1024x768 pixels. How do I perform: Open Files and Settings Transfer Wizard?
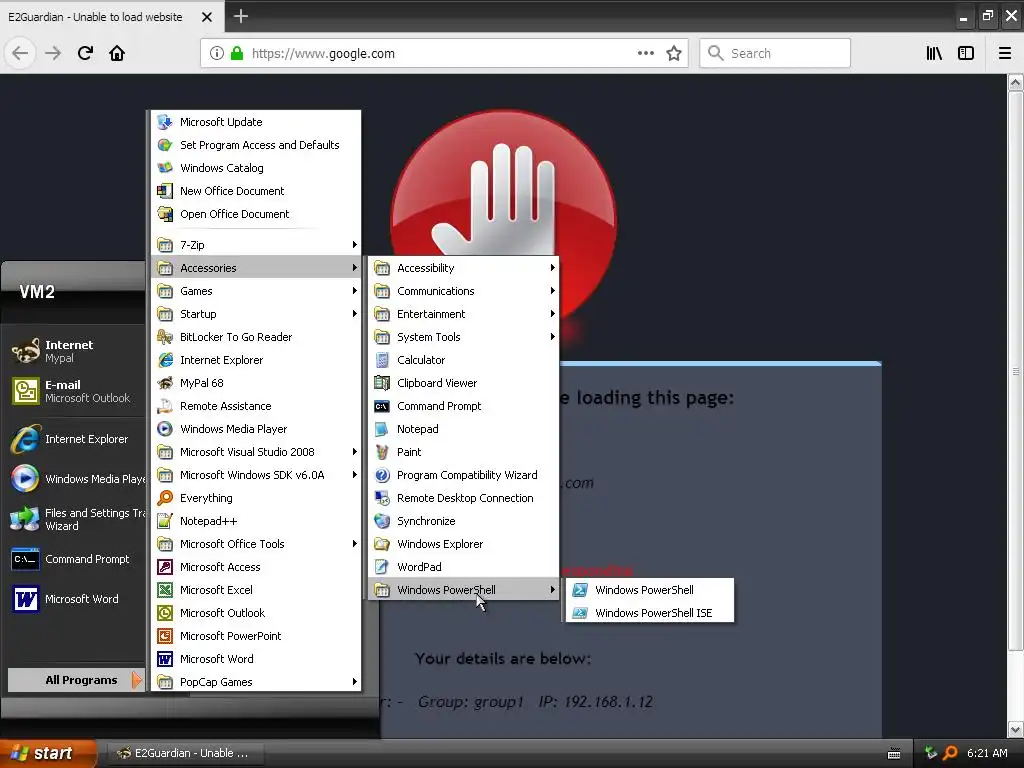point(76,519)
